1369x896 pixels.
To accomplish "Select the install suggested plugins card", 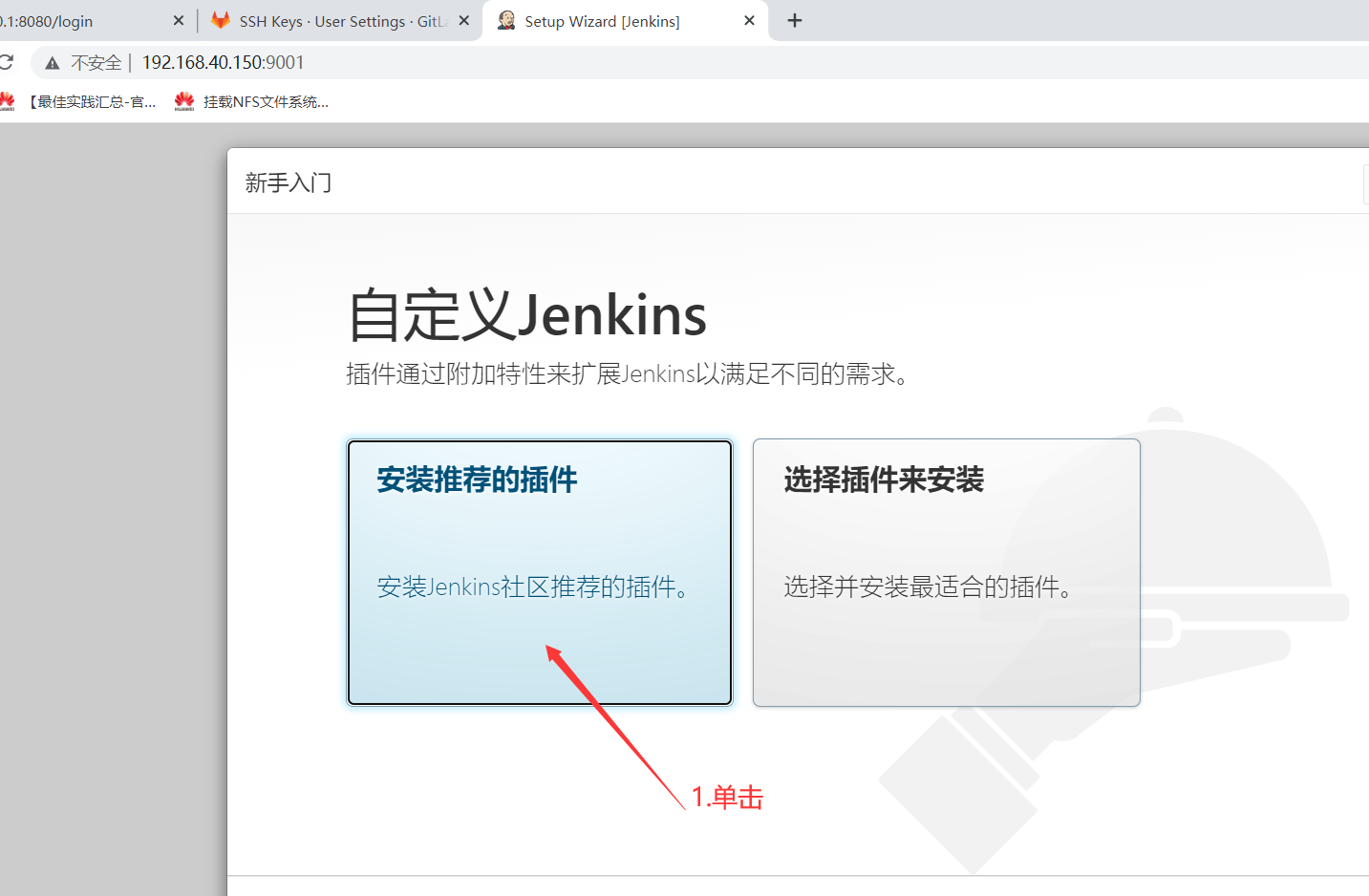I will (x=540, y=572).
